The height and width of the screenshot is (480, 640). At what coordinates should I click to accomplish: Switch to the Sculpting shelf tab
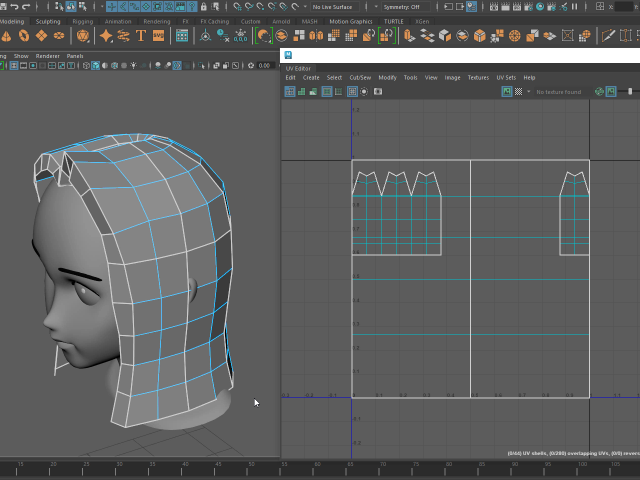point(48,21)
